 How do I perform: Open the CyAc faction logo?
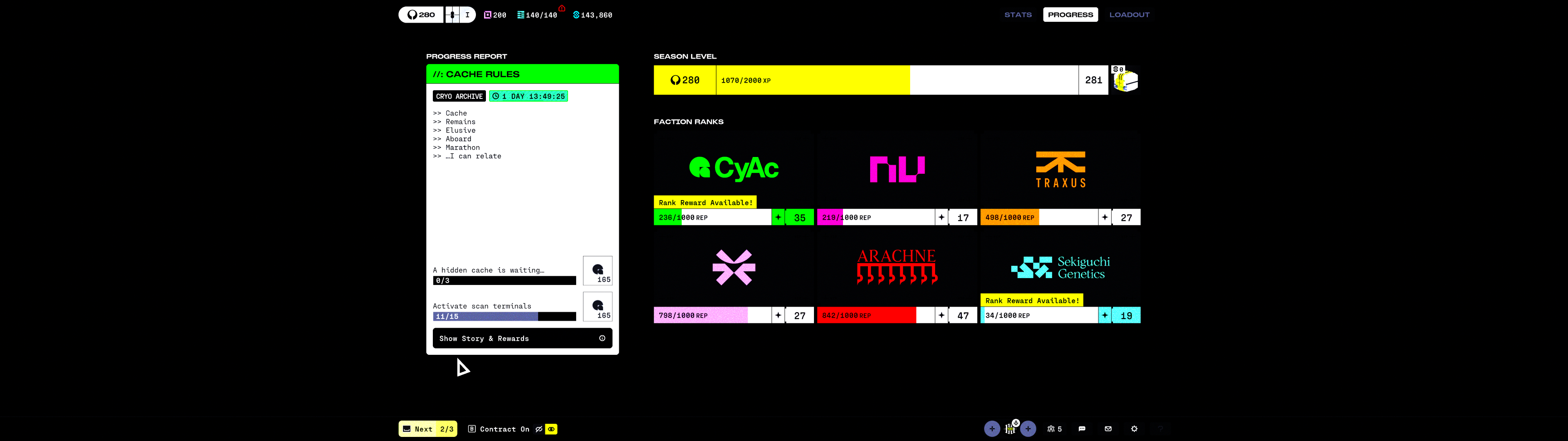[734, 168]
